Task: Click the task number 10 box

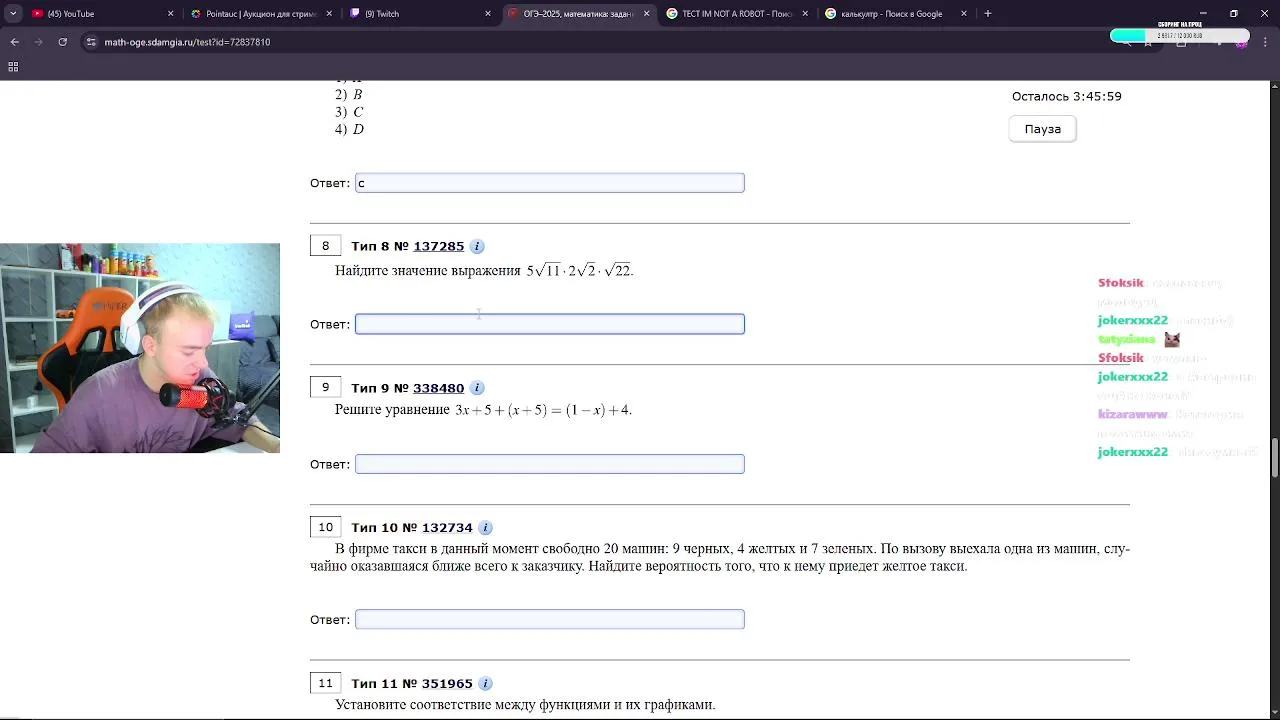Action: point(325,527)
